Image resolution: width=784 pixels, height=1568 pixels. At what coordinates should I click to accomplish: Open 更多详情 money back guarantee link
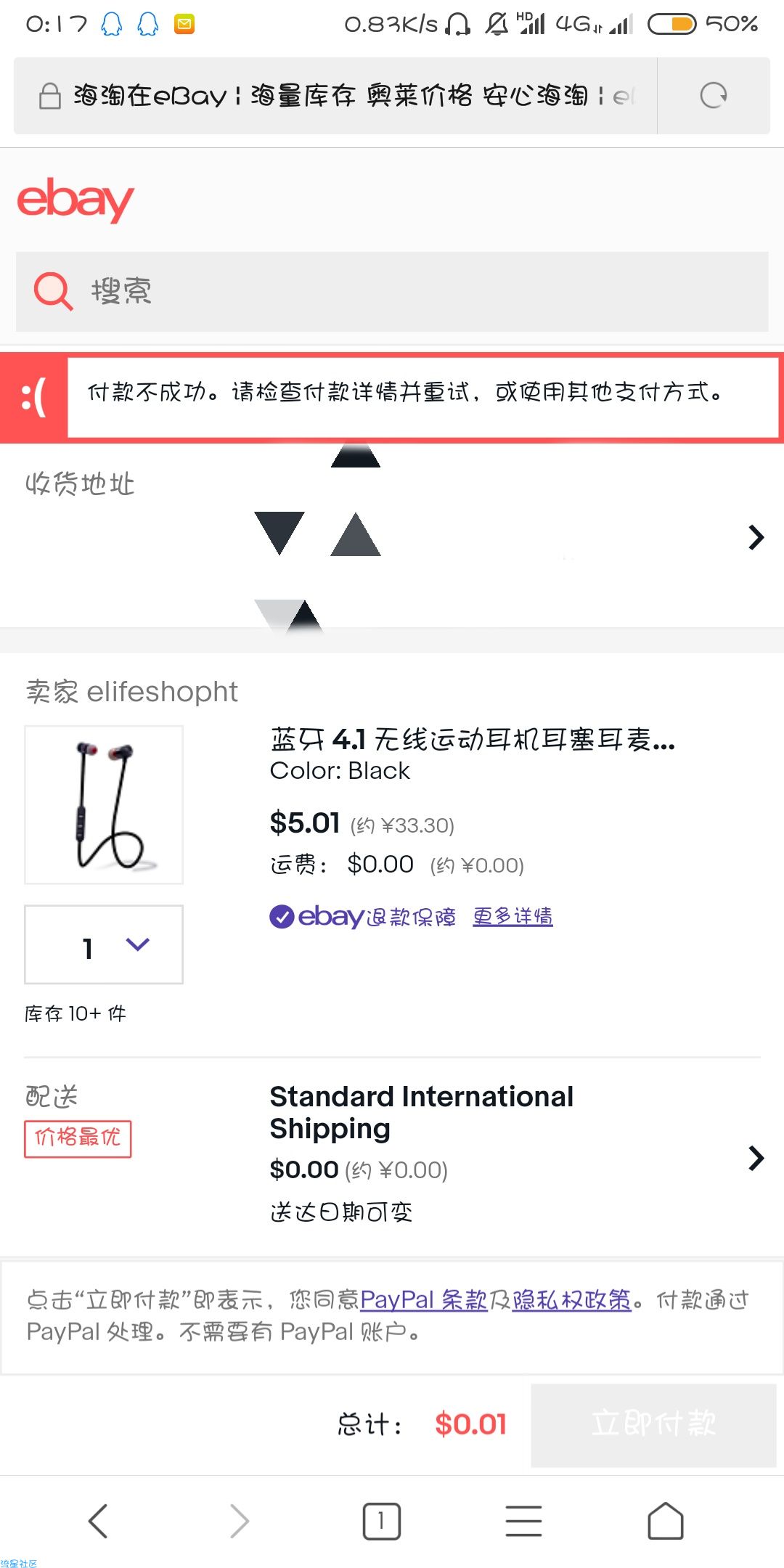(513, 917)
